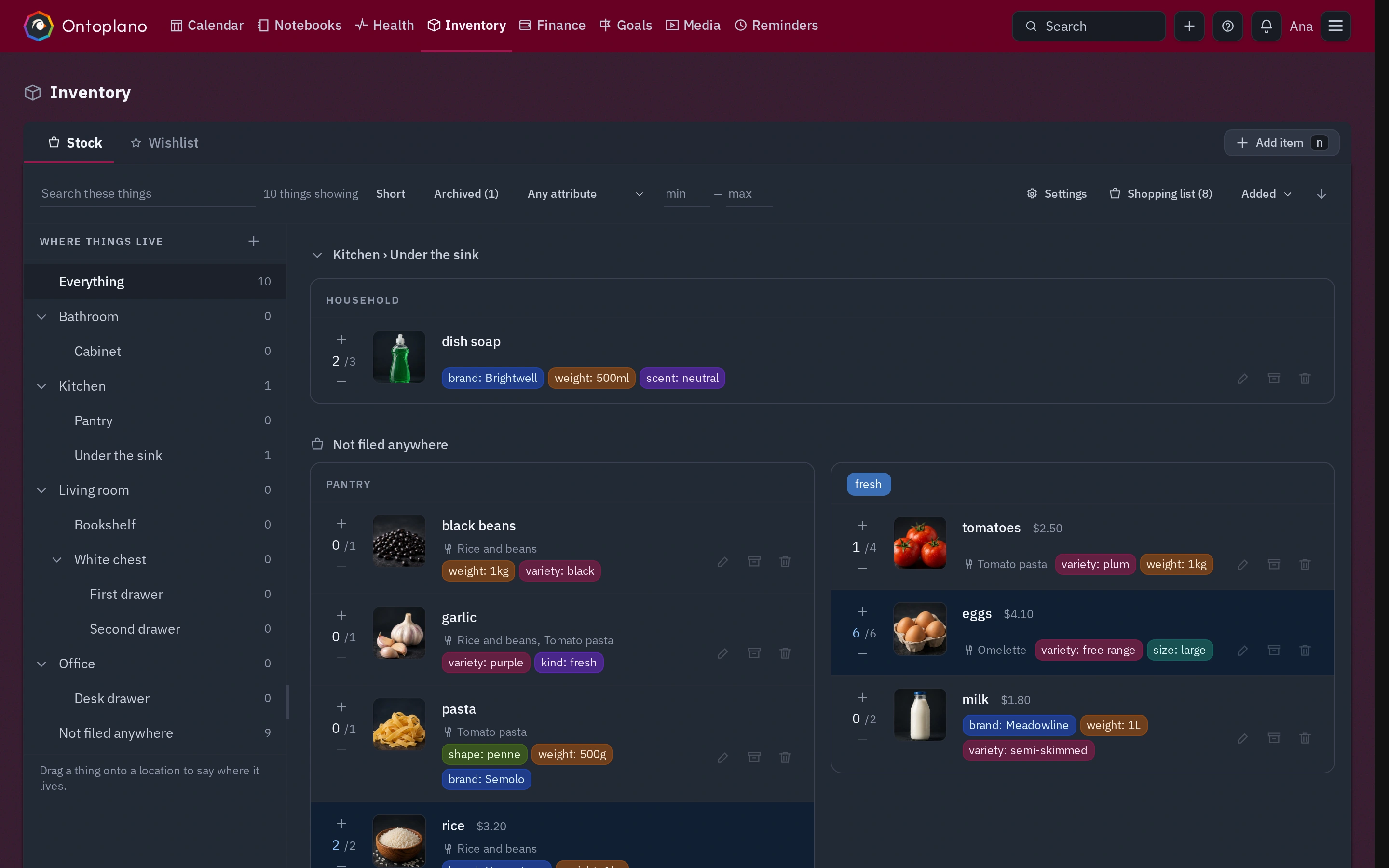Image resolution: width=1389 pixels, height=868 pixels.
Task: Toggle the Short filter
Action: click(390, 194)
